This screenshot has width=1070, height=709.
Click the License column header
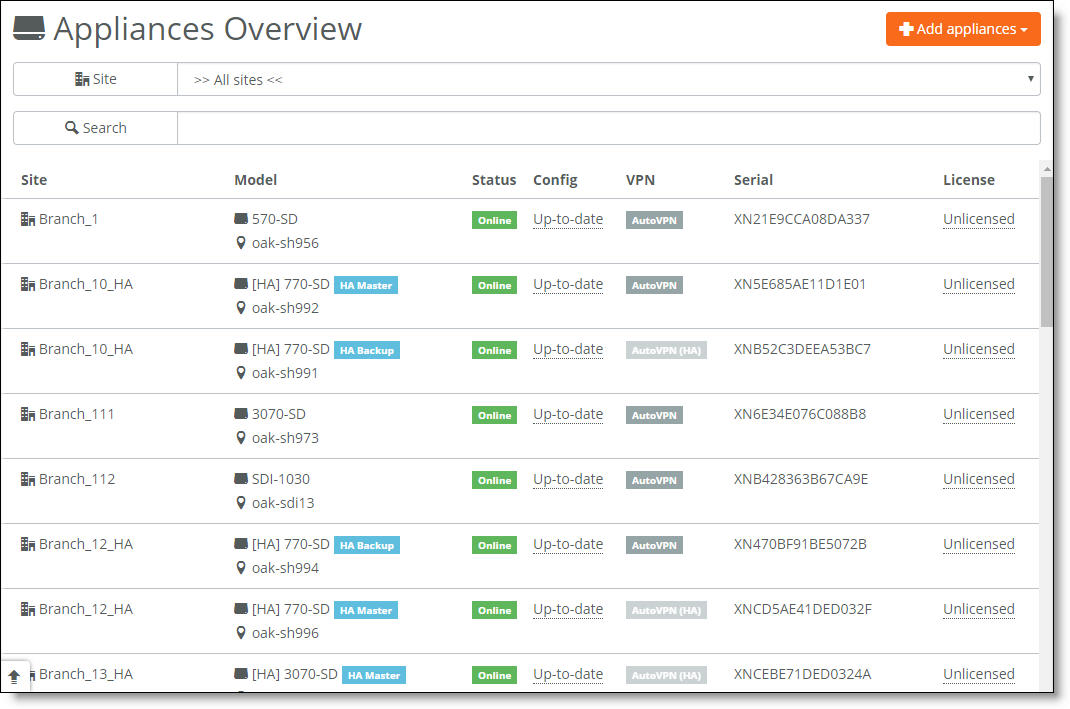click(969, 180)
